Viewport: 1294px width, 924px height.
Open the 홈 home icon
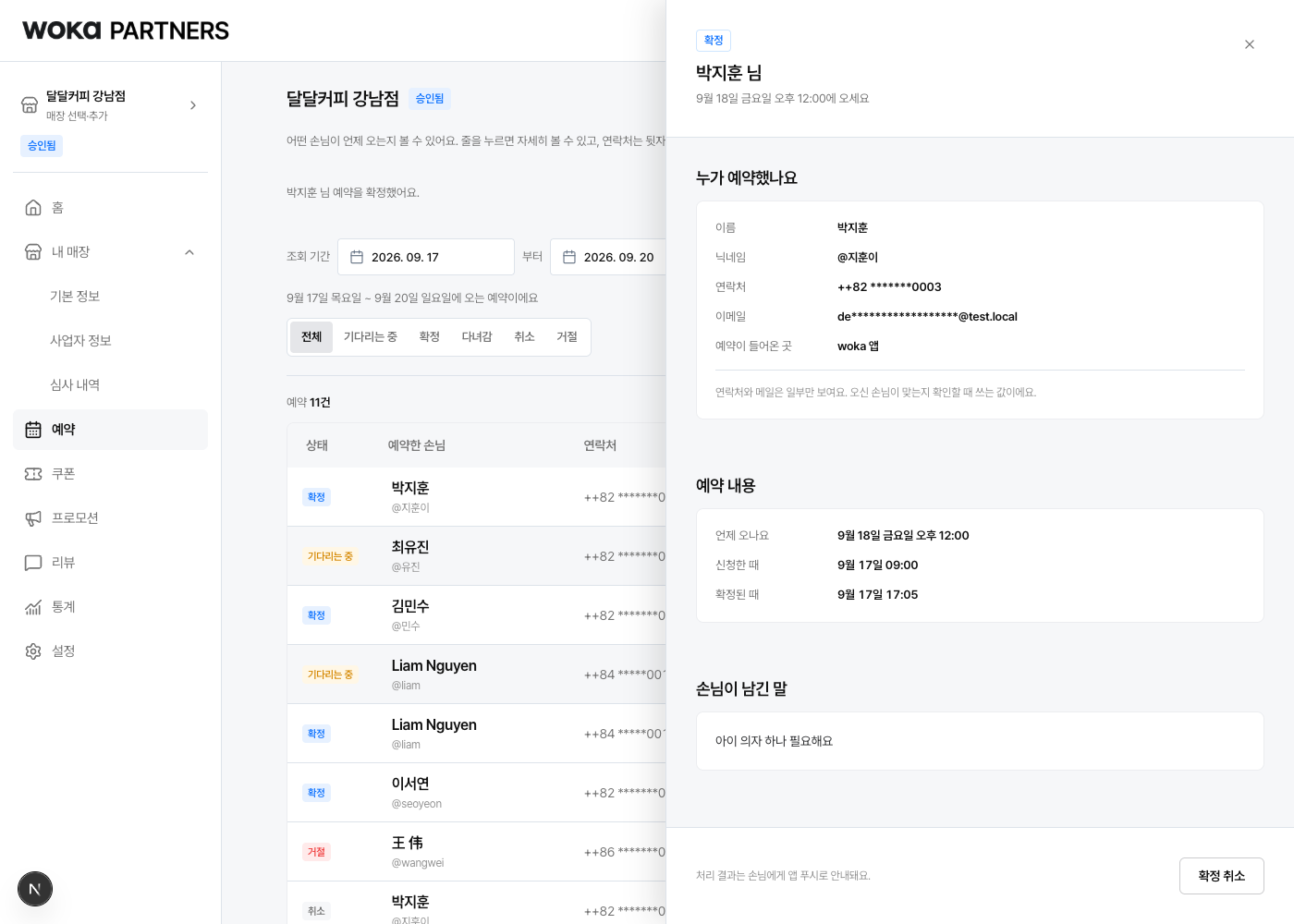click(33, 208)
